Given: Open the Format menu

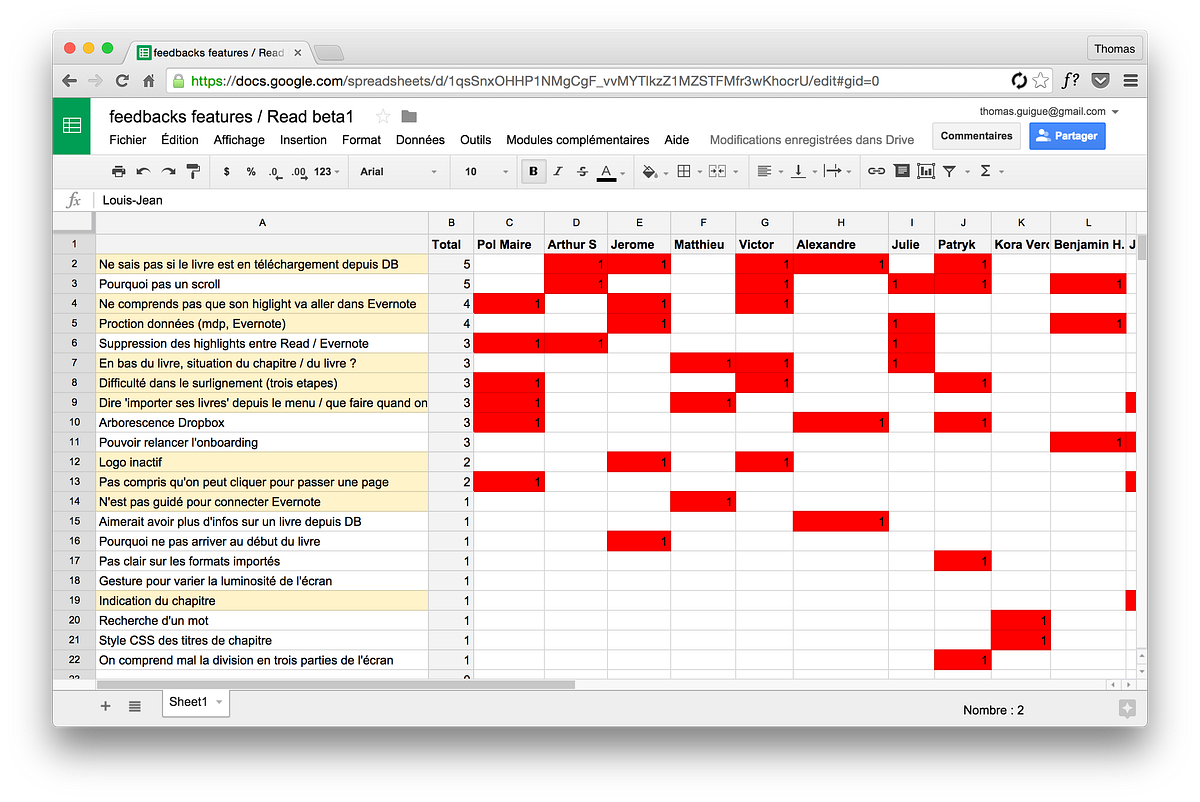Looking at the screenshot, I should point(361,140).
